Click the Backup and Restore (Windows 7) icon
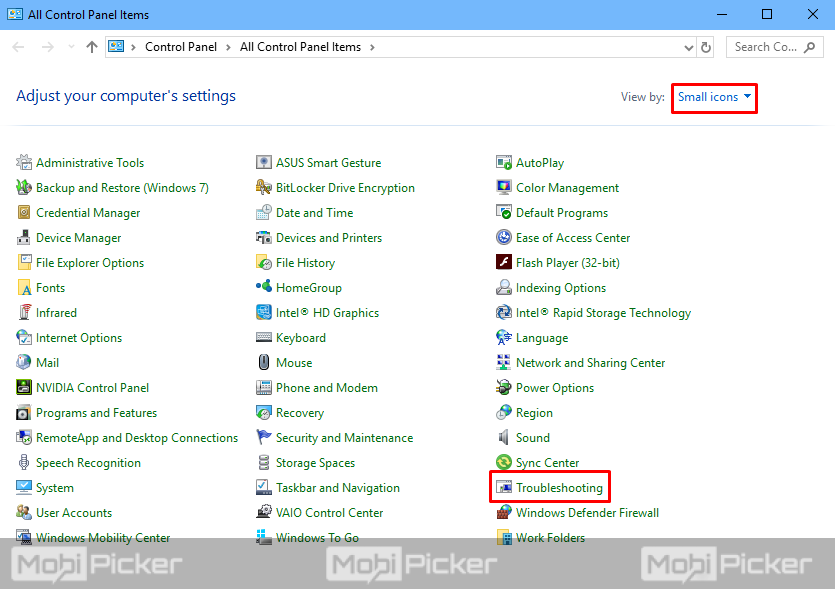The height and width of the screenshot is (589, 835). pos(24,187)
